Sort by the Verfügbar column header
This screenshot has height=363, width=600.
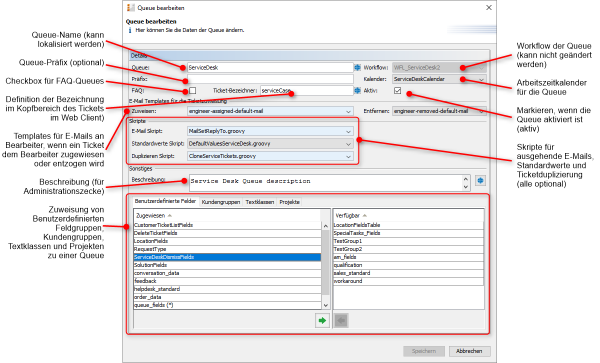(x=408, y=215)
